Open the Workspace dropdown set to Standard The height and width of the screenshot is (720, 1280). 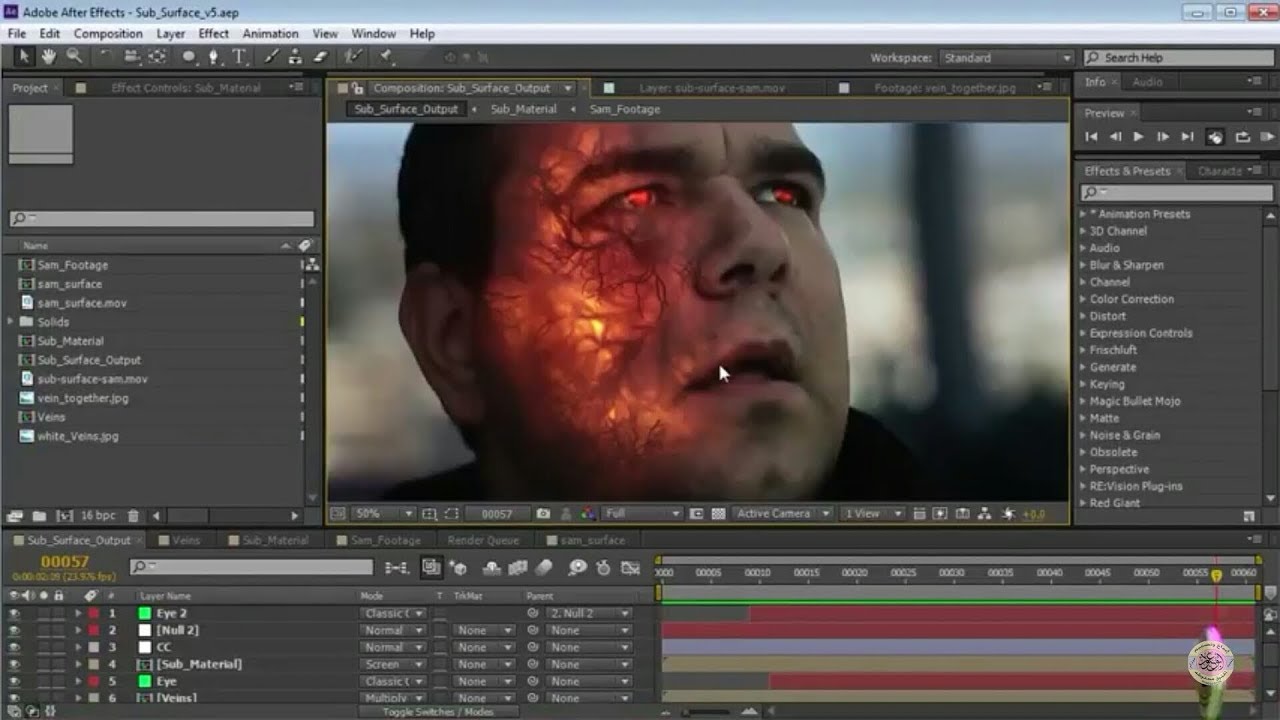coord(1007,58)
